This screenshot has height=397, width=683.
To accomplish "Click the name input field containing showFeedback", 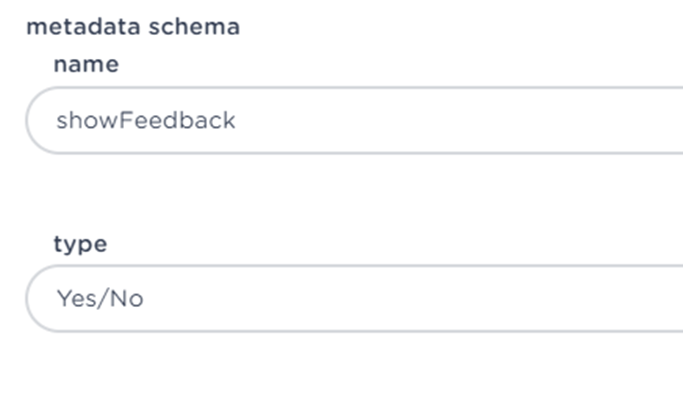I will [x=354, y=120].
